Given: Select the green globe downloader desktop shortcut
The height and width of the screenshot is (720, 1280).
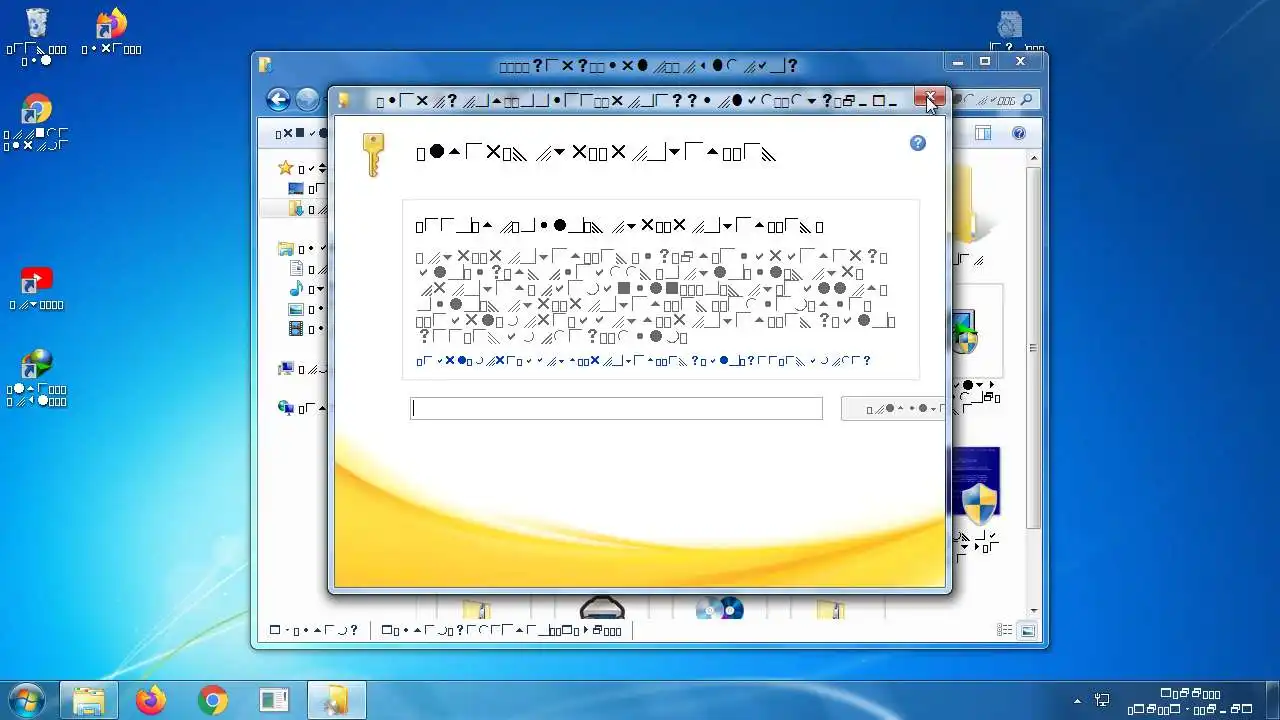Looking at the screenshot, I should pyautogui.click(x=36, y=365).
